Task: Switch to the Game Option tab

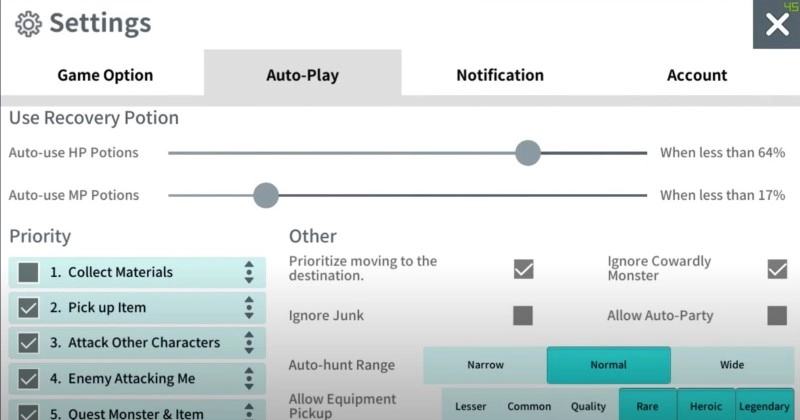Action: [105, 75]
